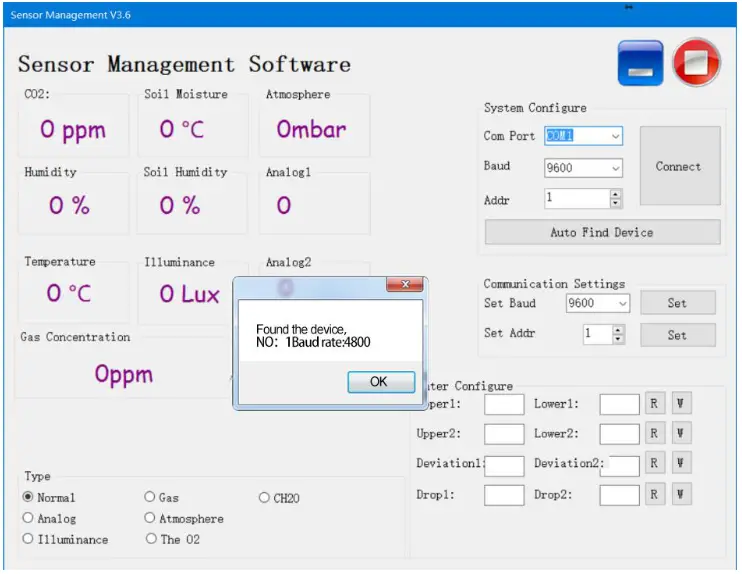
Task: Increase the Addr stepper value
Action: coord(615,194)
